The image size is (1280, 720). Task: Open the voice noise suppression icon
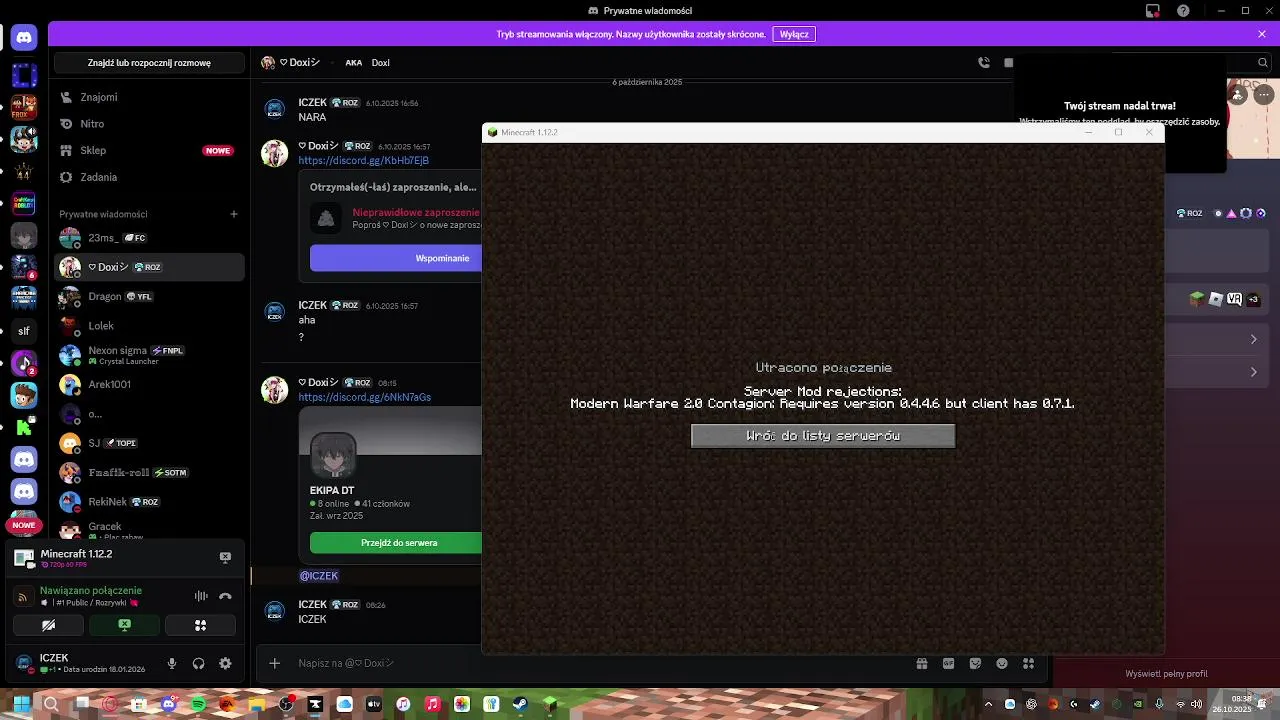201,596
